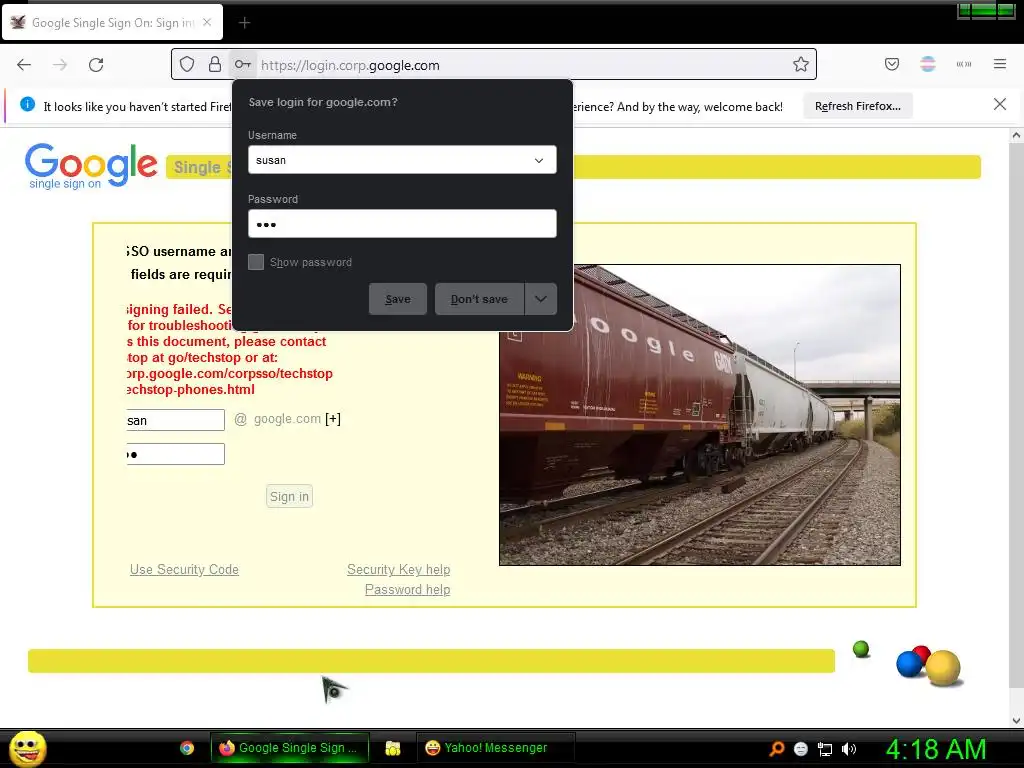
Task: Click the green system monitor widget at top right
Action: tap(986, 10)
